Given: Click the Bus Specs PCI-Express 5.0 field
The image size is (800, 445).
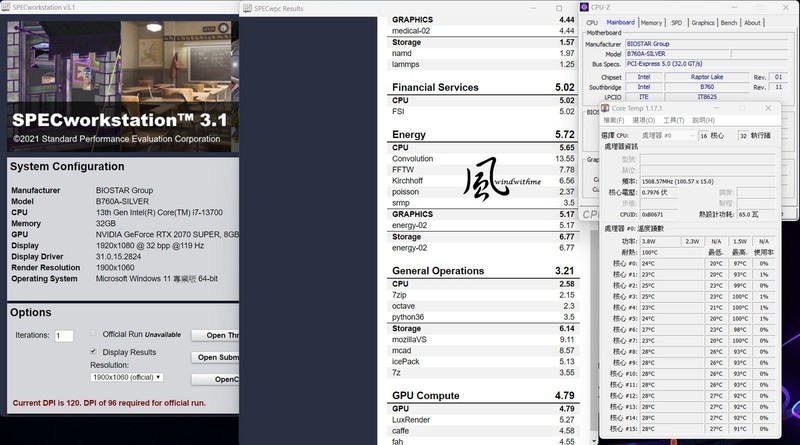Looking at the screenshot, I should pyautogui.click(x=707, y=64).
